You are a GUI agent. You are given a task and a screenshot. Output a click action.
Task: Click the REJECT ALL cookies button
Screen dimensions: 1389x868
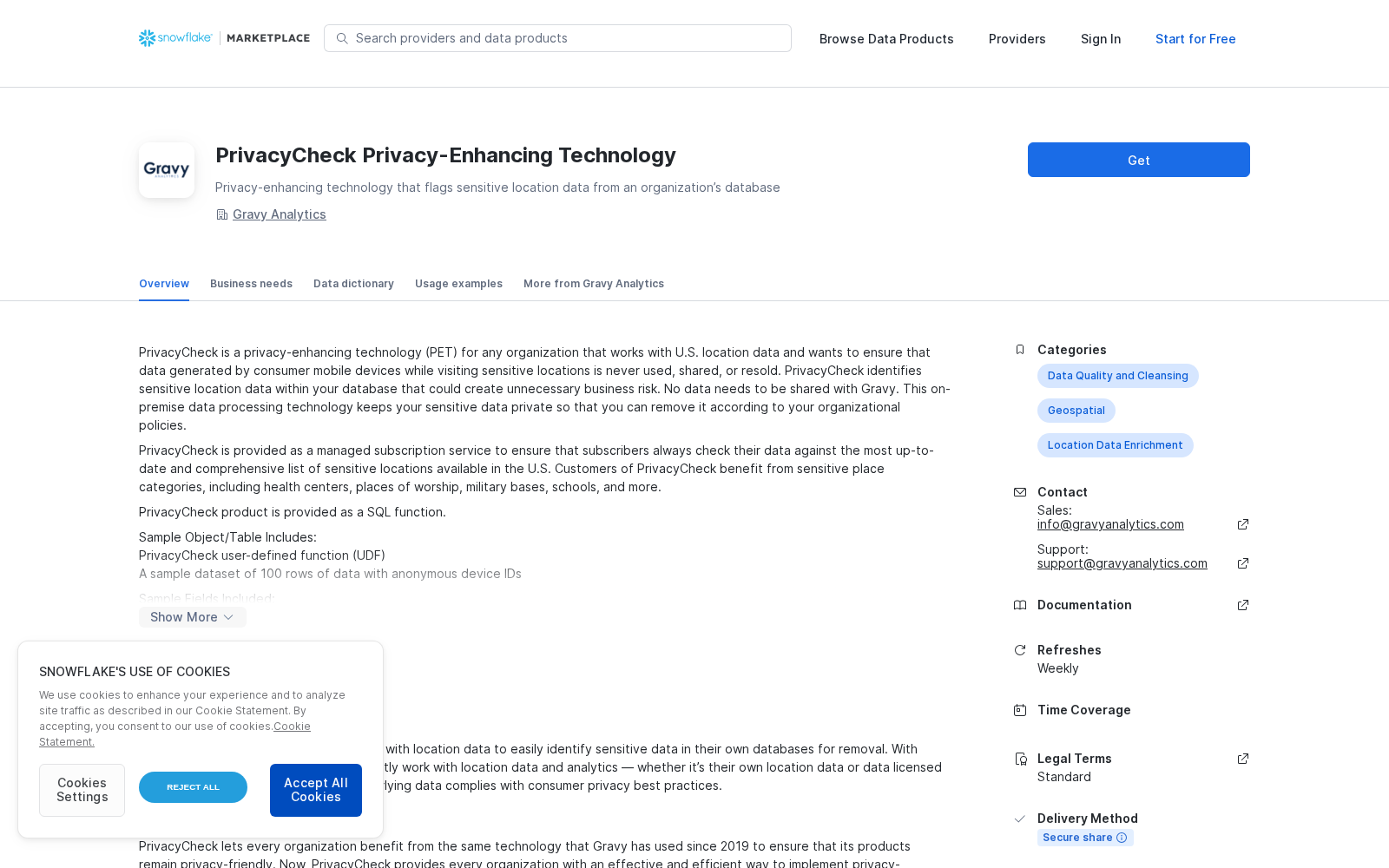[x=193, y=787]
